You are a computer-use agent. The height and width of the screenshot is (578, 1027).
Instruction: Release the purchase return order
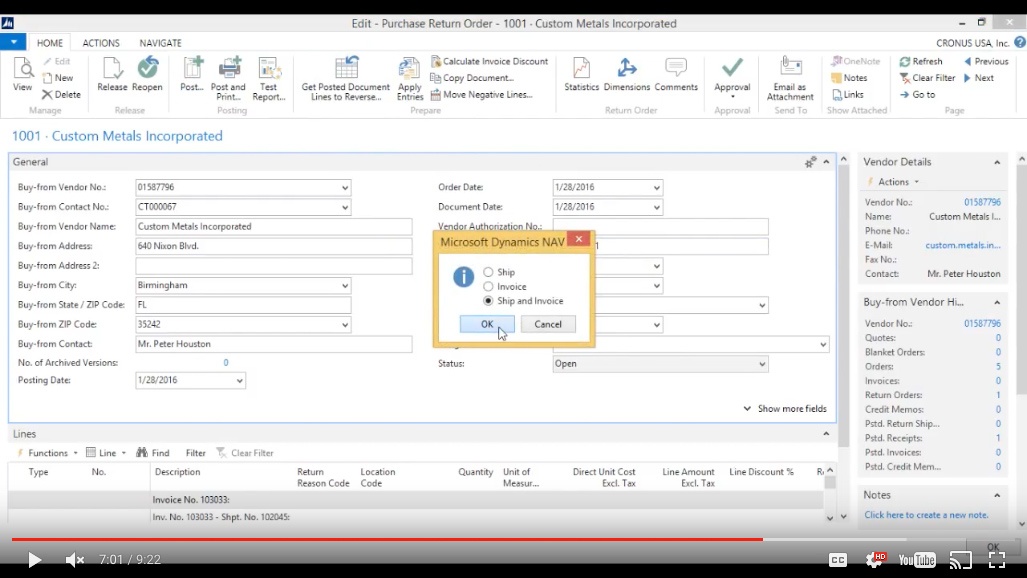(112, 75)
